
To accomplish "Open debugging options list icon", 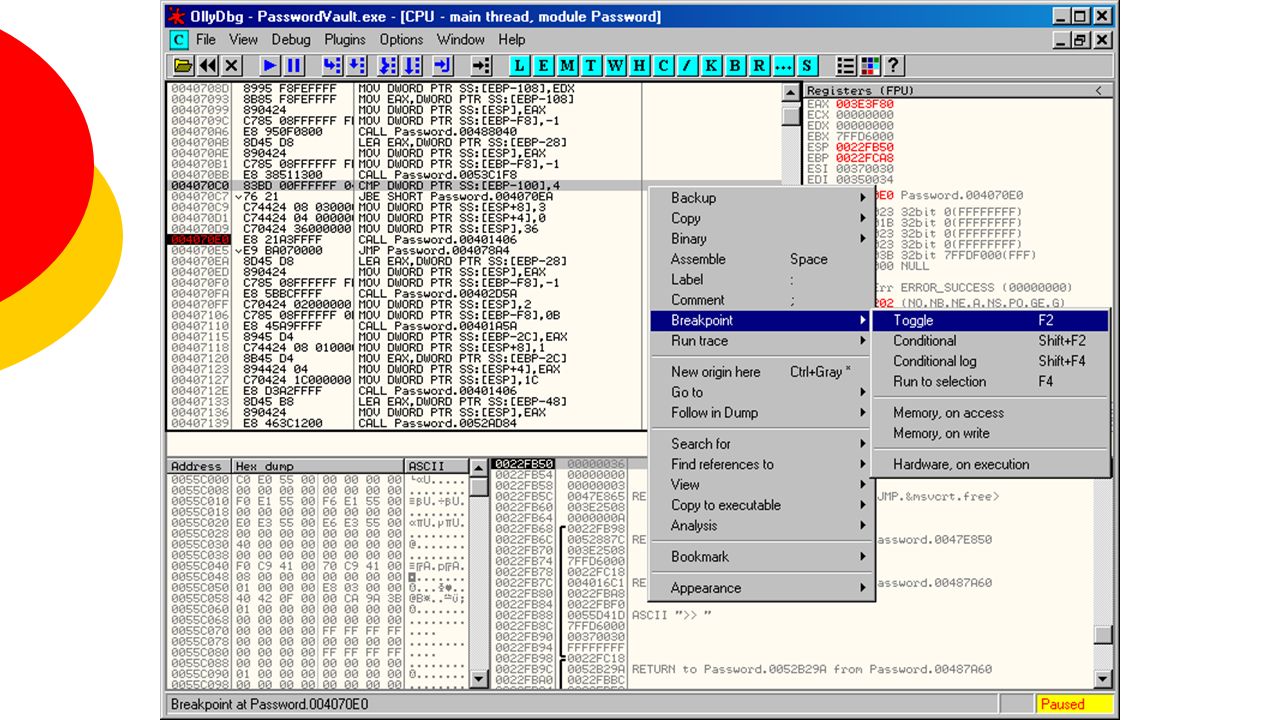I will pyautogui.click(x=846, y=65).
